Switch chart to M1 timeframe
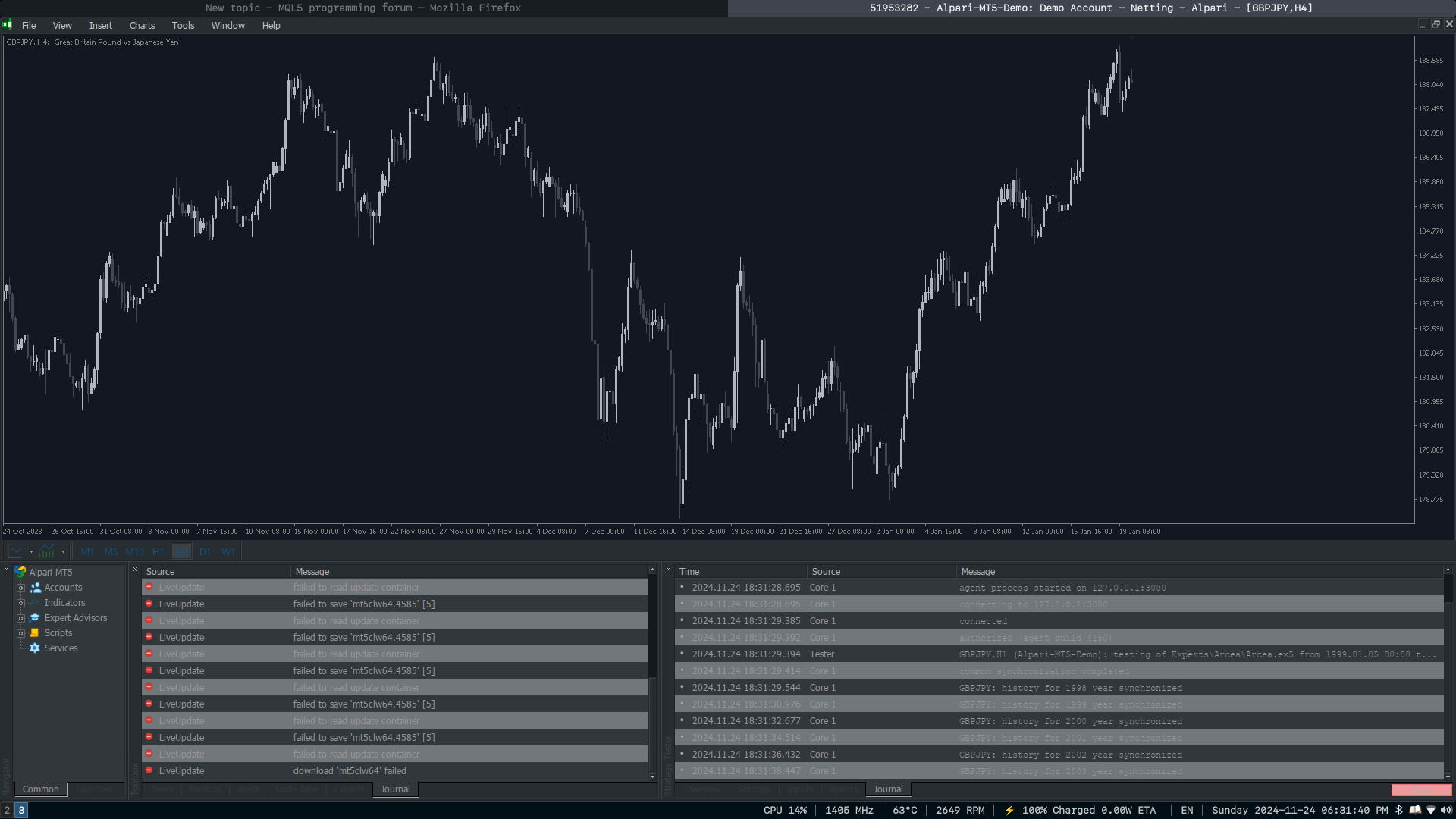The height and width of the screenshot is (819, 1456). click(87, 551)
